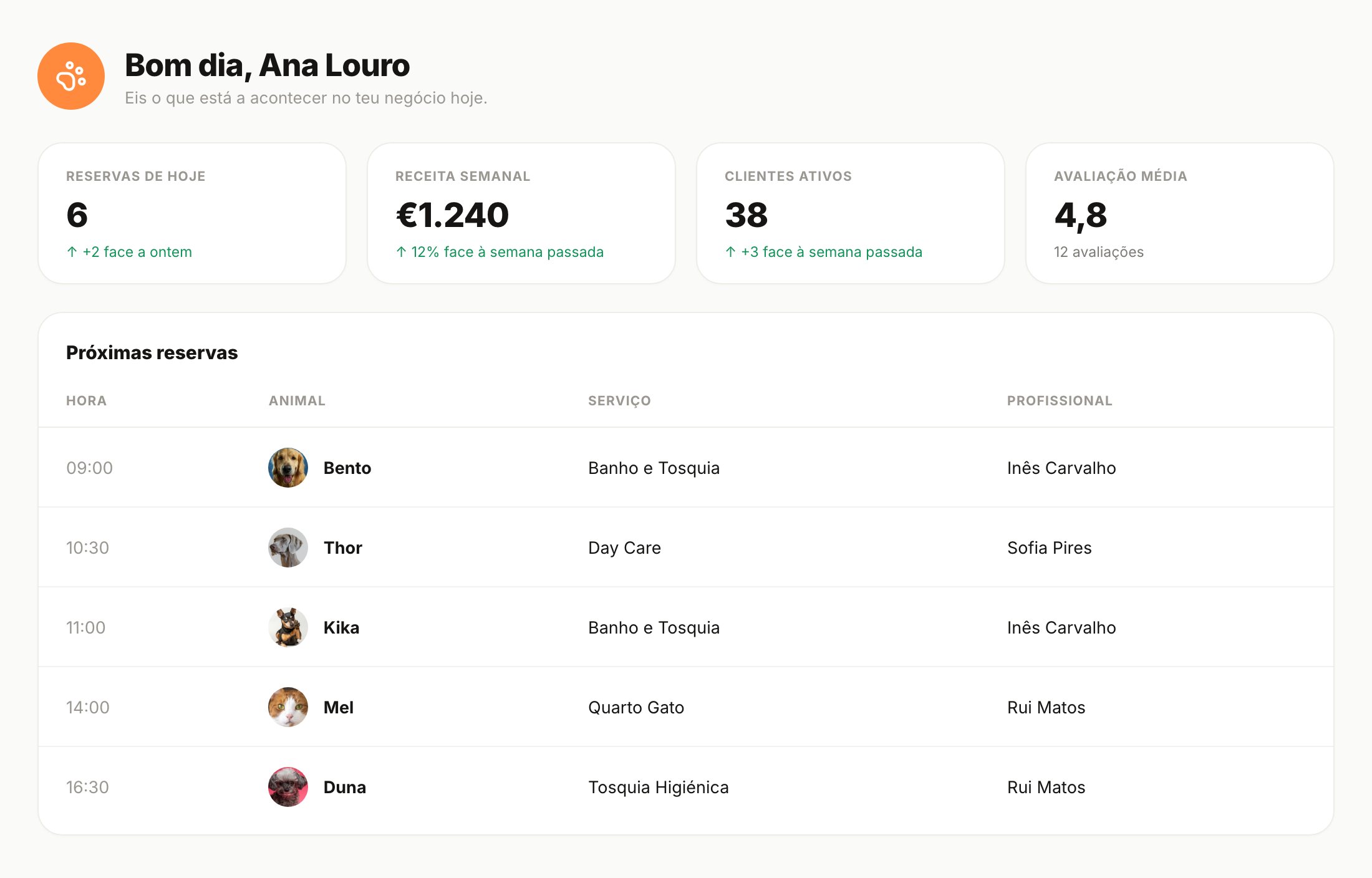Open Bento's dog avatar photo
The width and height of the screenshot is (1372, 878).
(288, 468)
